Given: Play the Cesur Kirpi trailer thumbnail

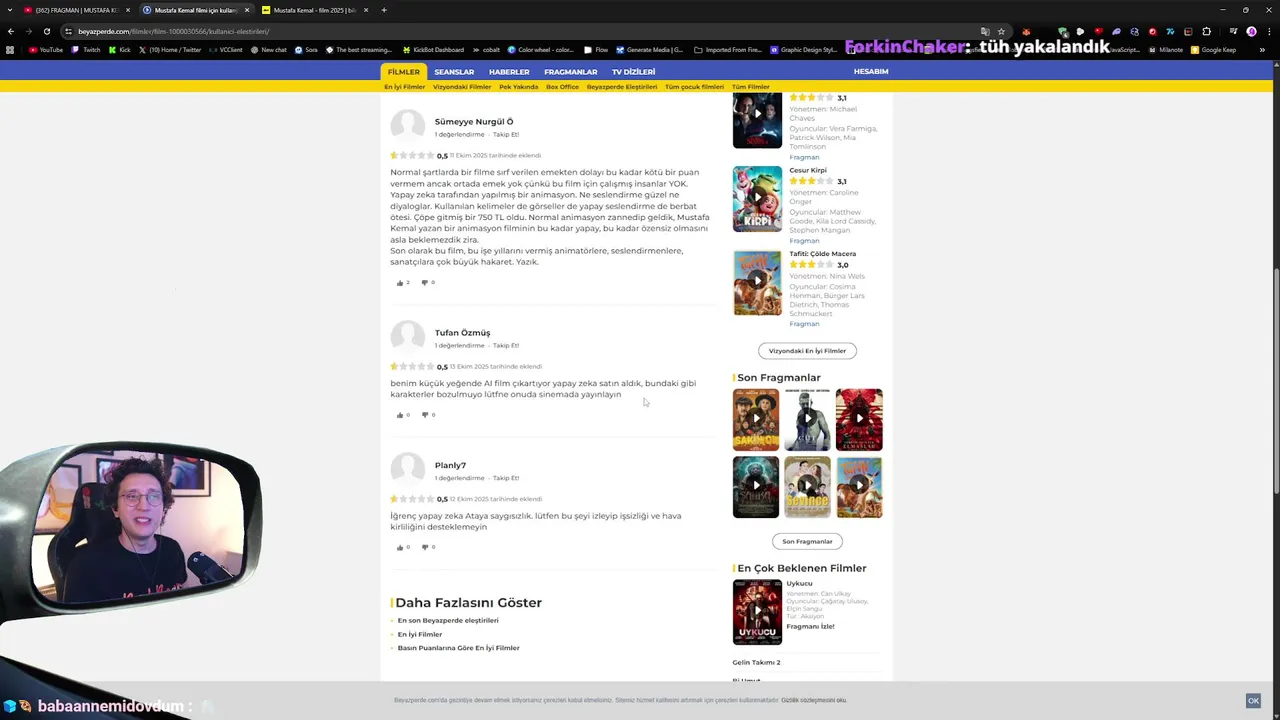Looking at the screenshot, I should tap(757, 199).
